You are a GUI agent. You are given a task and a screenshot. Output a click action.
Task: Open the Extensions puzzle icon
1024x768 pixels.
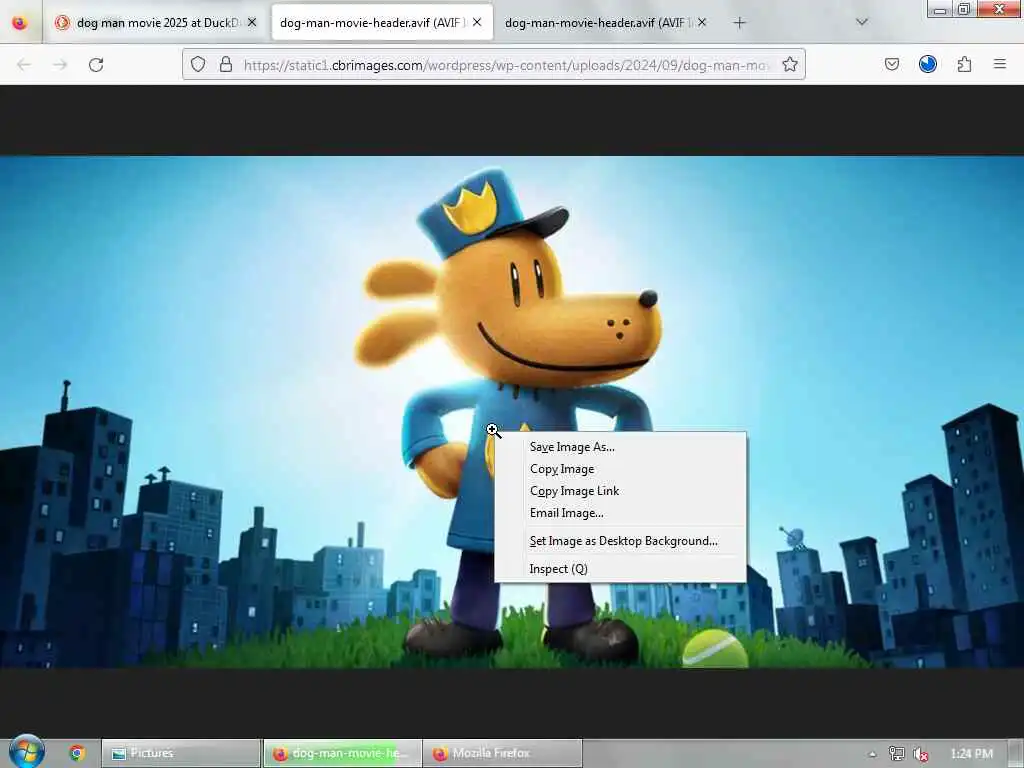[964, 64]
